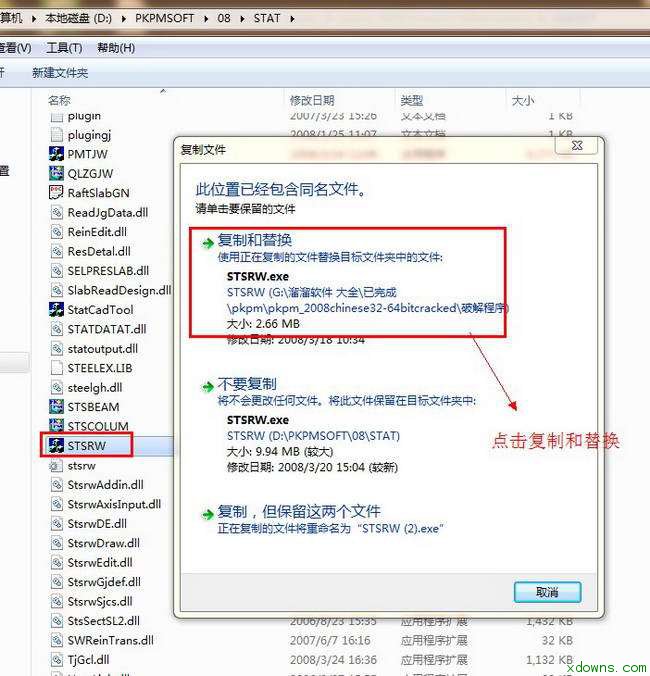The width and height of the screenshot is (650, 676).
Task: Select the highlighted STSRW application
Action: tap(87, 445)
